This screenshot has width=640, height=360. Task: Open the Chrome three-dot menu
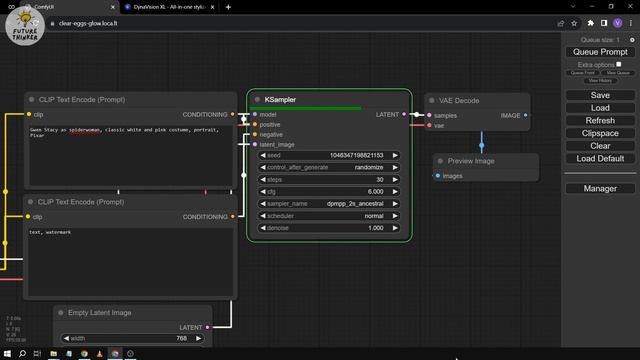(x=631, y=23)
